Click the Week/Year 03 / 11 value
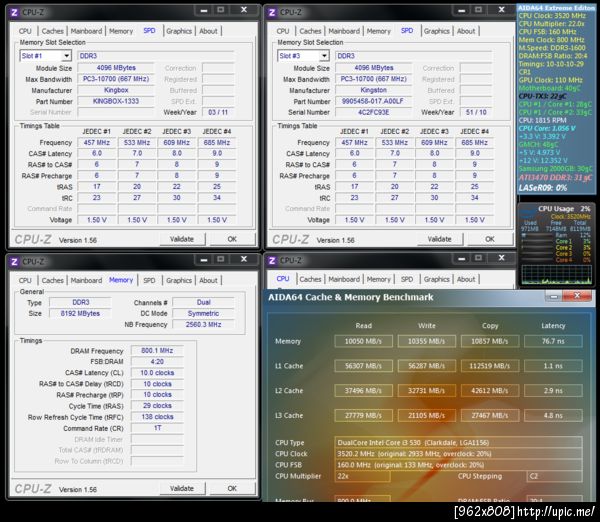The image size is (600, 522). click(218, 113)
